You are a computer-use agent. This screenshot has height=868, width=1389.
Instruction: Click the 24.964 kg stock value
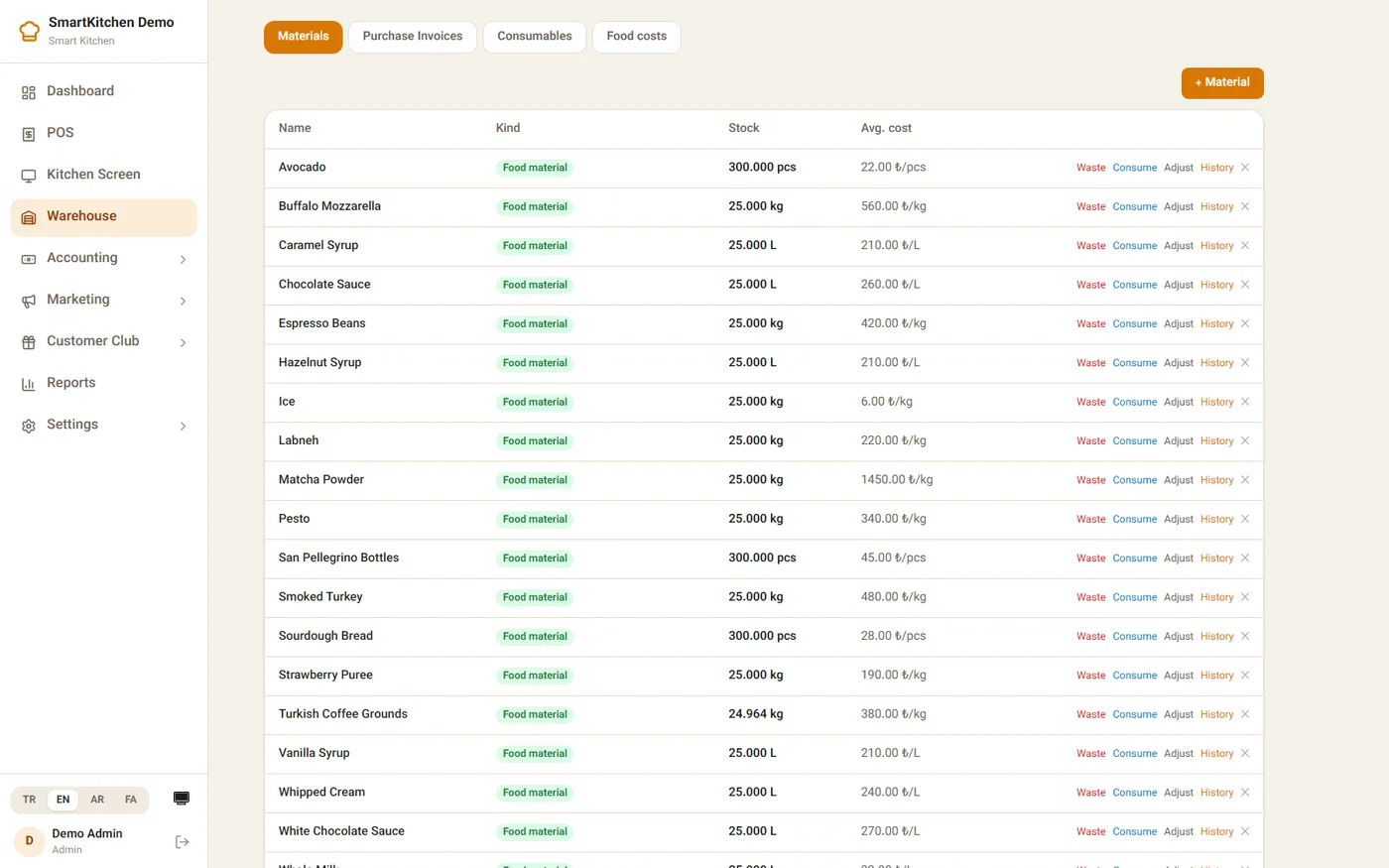coord(756,714)
